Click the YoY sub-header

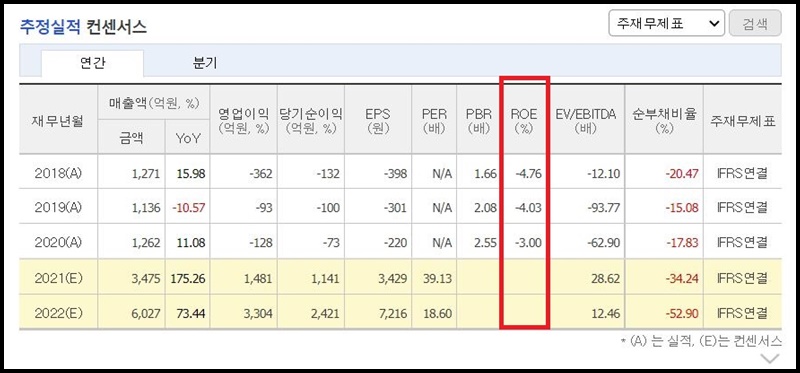point(188,138)
